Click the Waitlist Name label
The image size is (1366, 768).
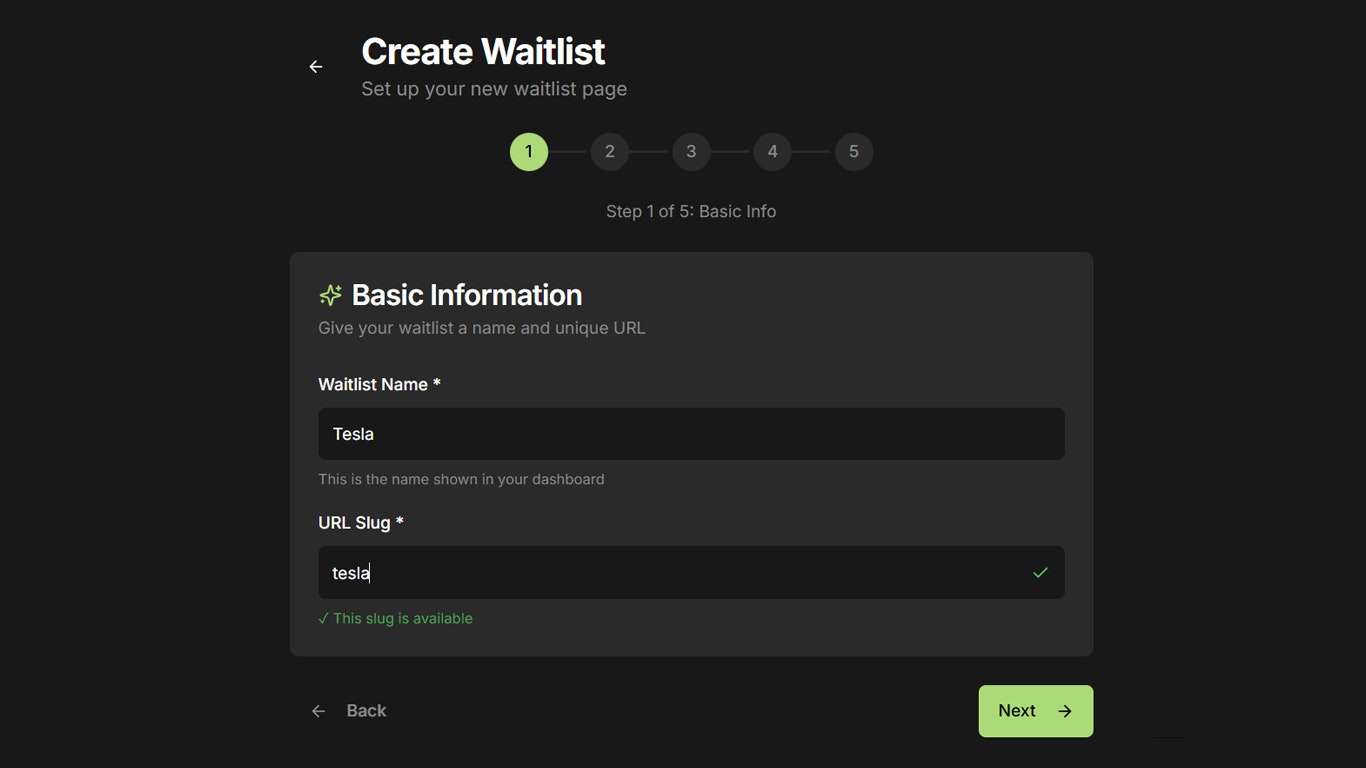pos(379,384)
